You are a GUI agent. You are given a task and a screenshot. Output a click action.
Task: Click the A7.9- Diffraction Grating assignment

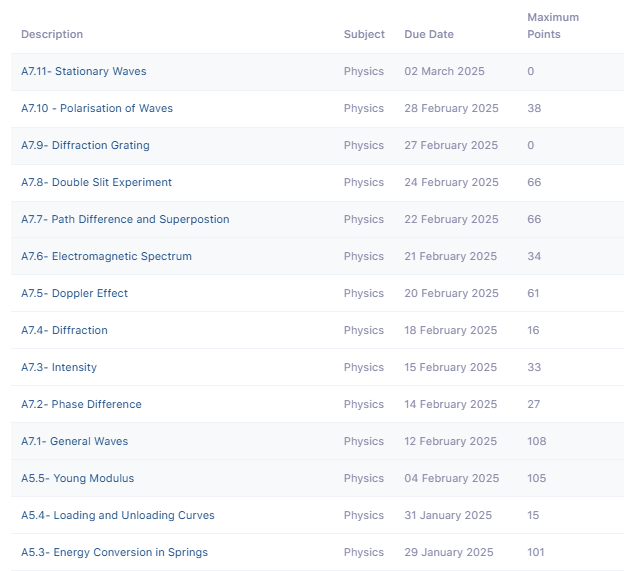coord(85,145)
